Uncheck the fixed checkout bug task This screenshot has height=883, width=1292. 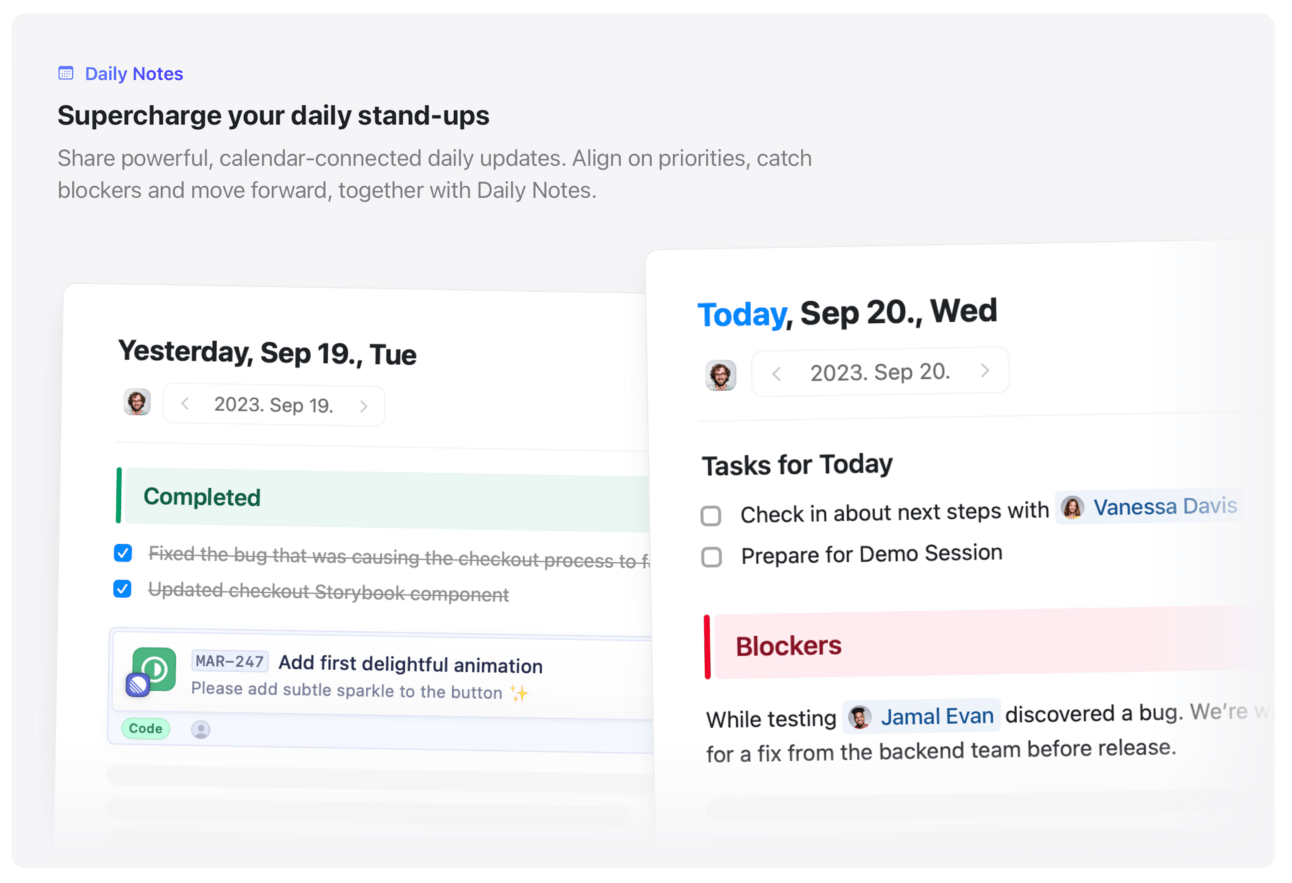point(123,552)
